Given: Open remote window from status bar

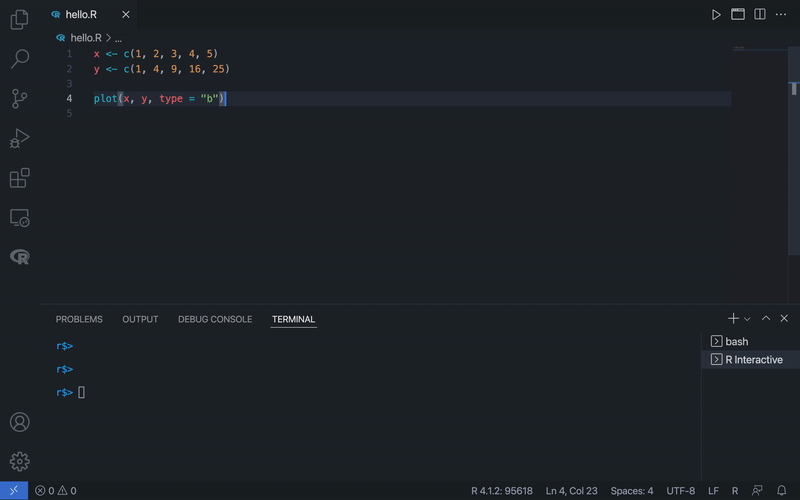Looking at the screenshot, I should coord(14,490).
